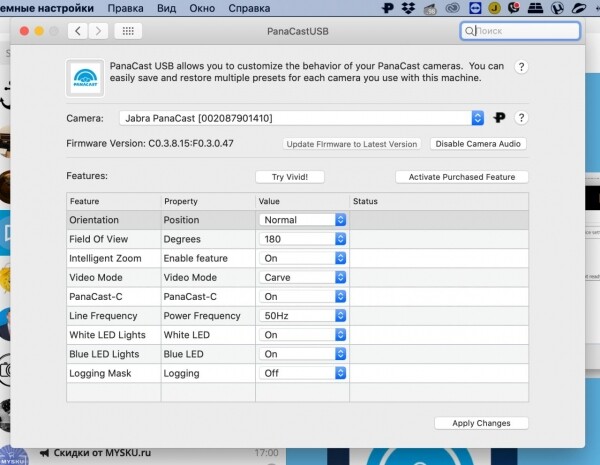The height and width of the screenshot is (465, 600).
Task: Click the help button beside the description
Action: click(x=521, y=66)
